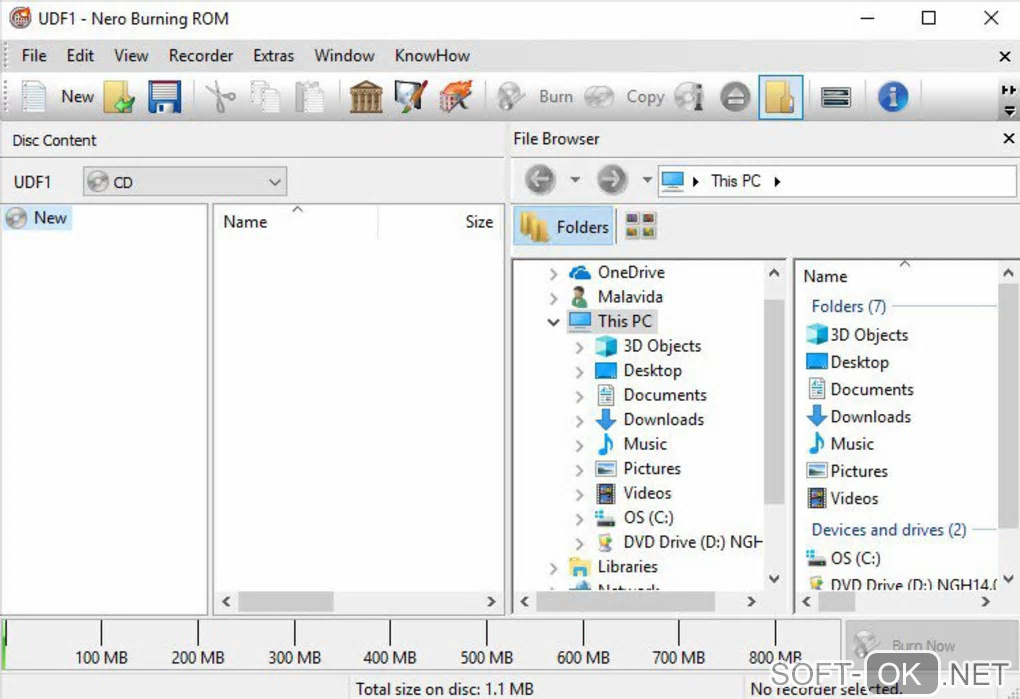Save compilation with floppy disk icon
The height and width of the screenshot is (699, 1020).
(164, 97)
